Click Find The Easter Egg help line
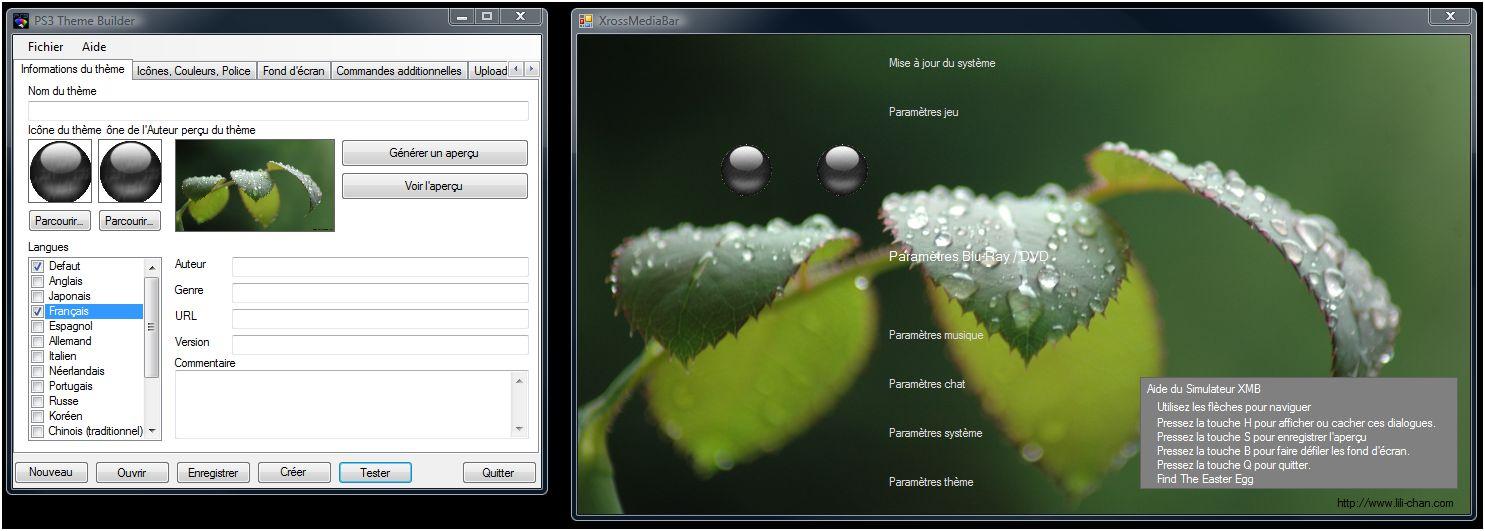The image size is (1485, 531). click(x=1205, y=479)
